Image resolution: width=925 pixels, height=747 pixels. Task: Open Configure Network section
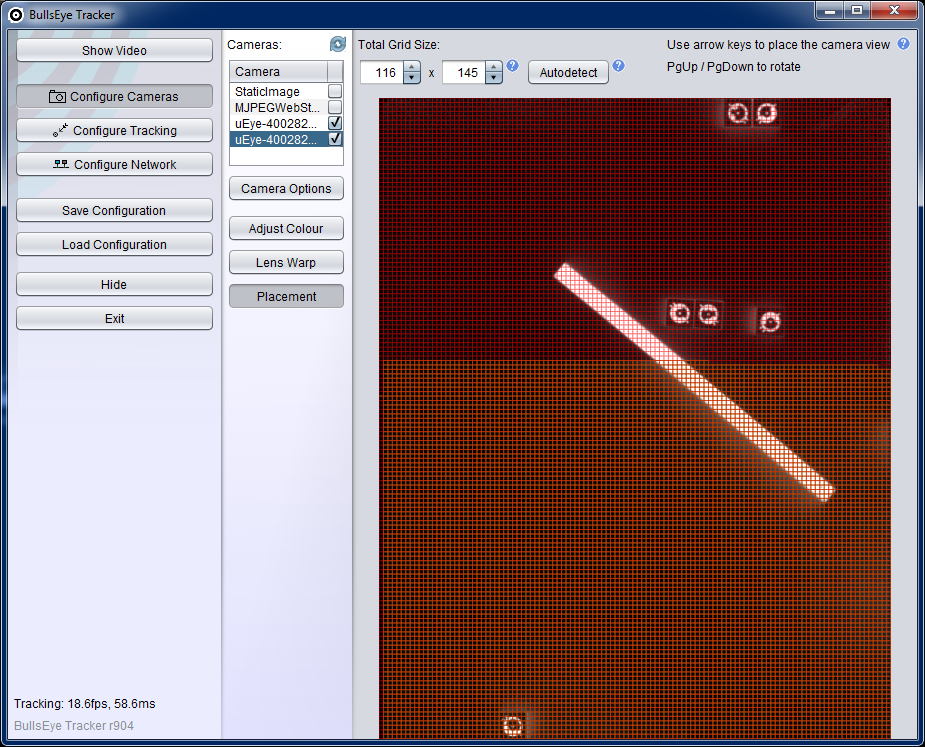114,165
